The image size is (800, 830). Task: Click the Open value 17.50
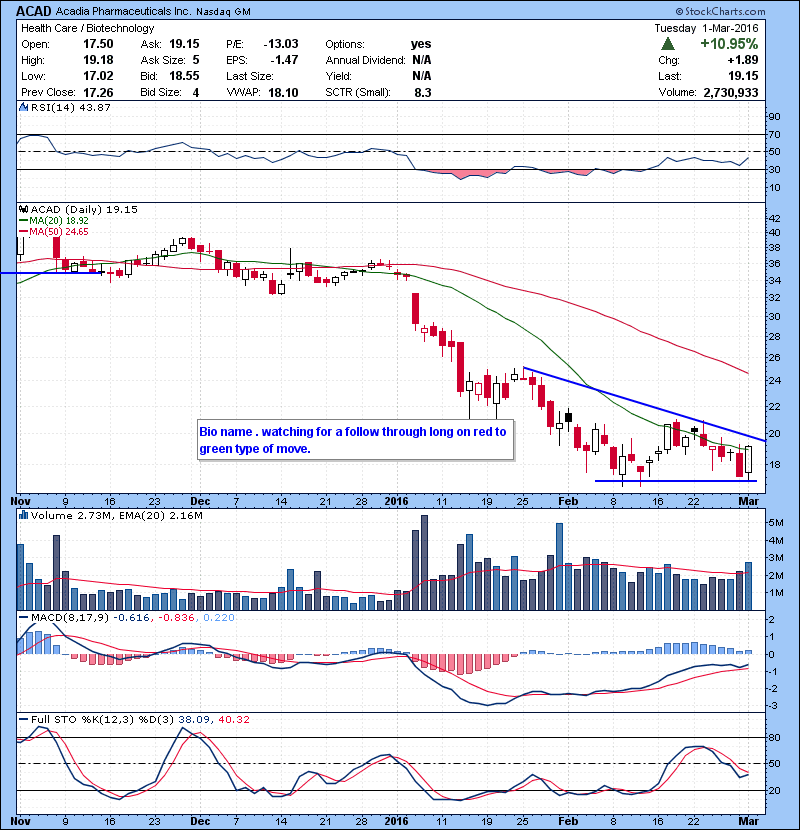click(x=98, y=44)
